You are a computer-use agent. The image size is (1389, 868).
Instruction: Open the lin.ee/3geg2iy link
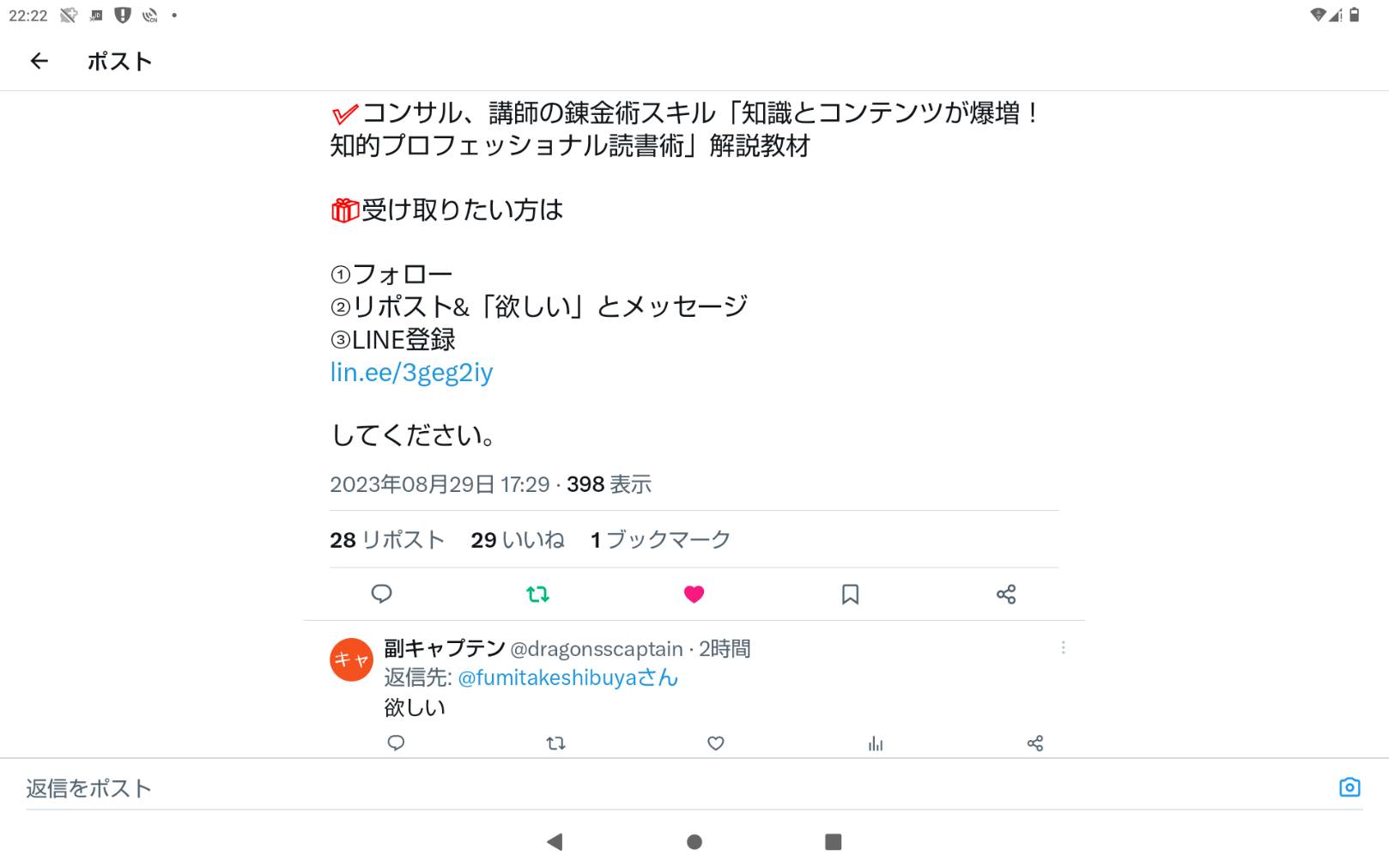pos(411,373)
